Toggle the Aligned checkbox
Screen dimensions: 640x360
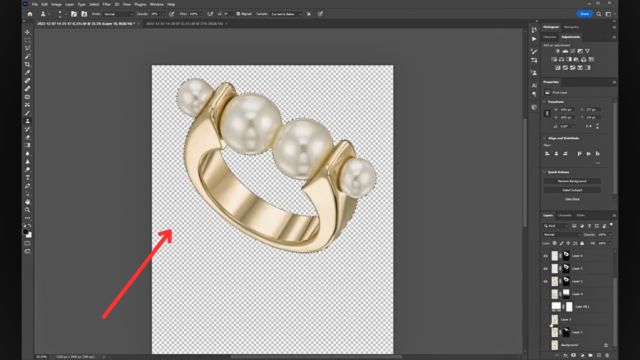tap(238, 14)
